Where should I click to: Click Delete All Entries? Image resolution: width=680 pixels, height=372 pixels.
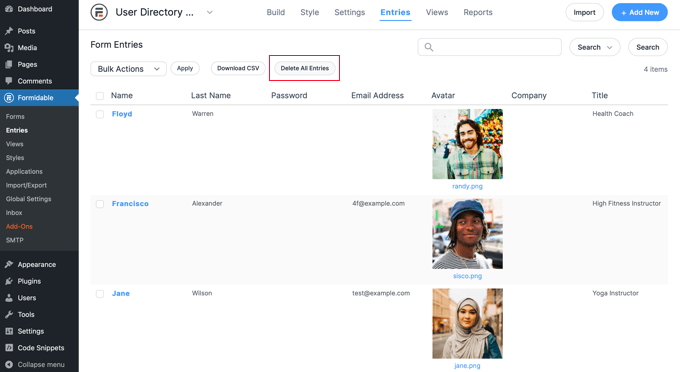point(305,68)
